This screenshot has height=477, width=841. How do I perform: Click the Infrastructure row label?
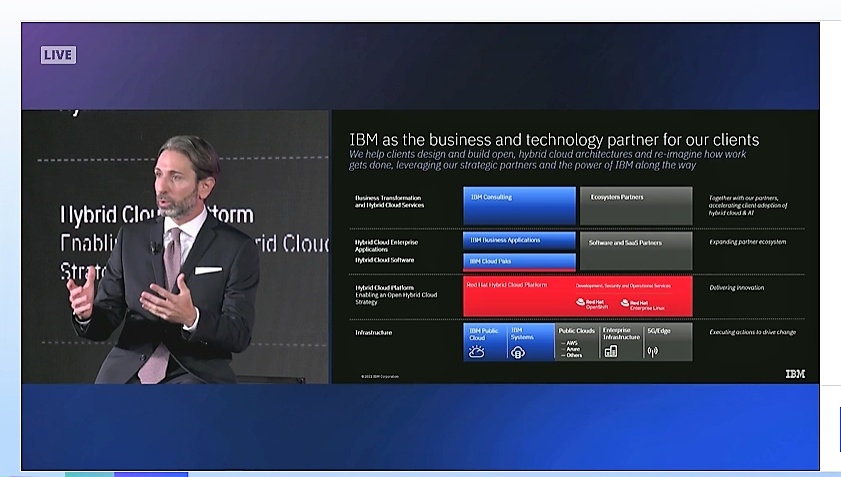pyautogui.click(x=374, y=332)
